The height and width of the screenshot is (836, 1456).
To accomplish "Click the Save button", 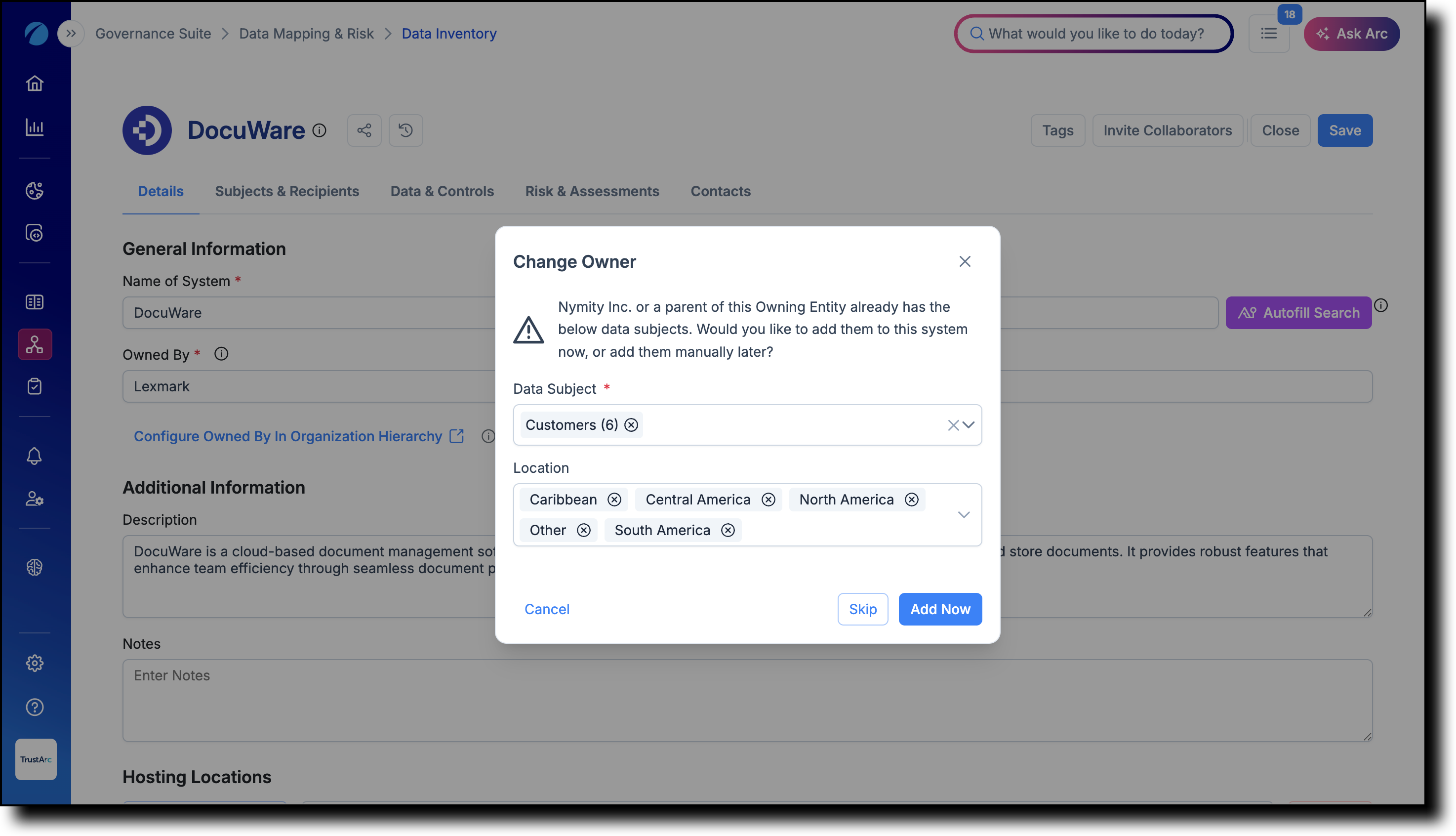I will [x=1345, y=130].
